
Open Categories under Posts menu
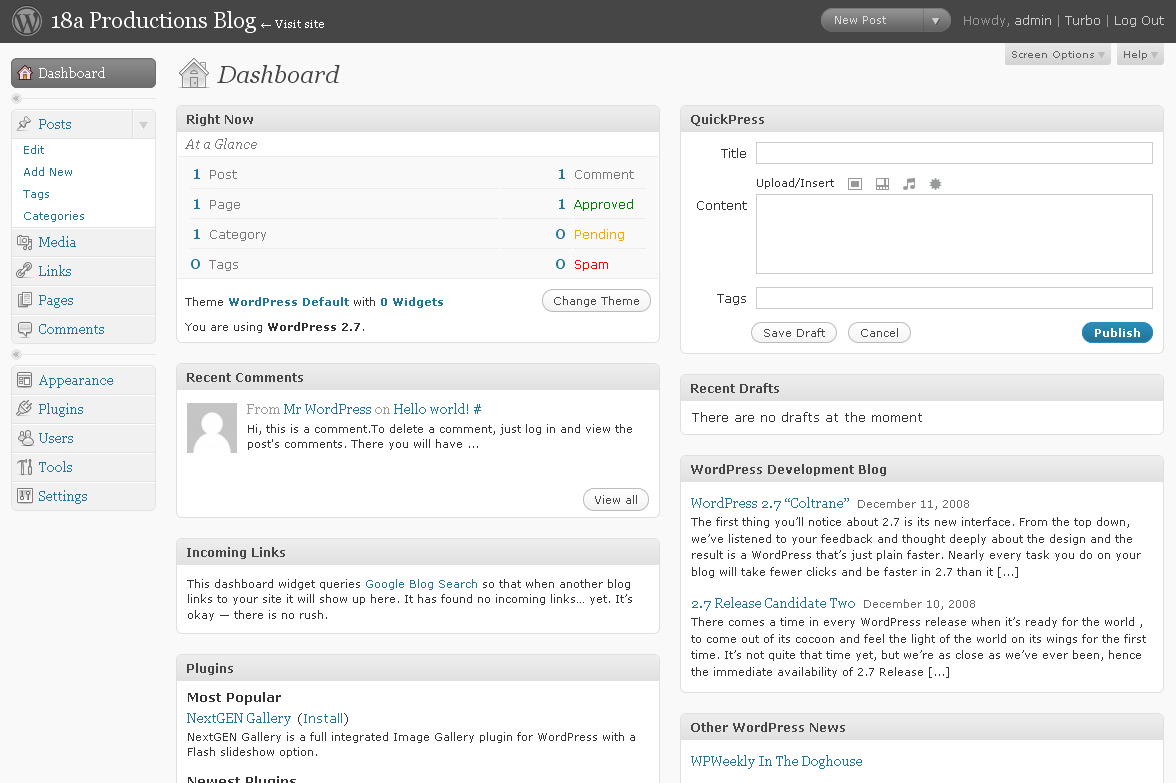pos(54,216)
